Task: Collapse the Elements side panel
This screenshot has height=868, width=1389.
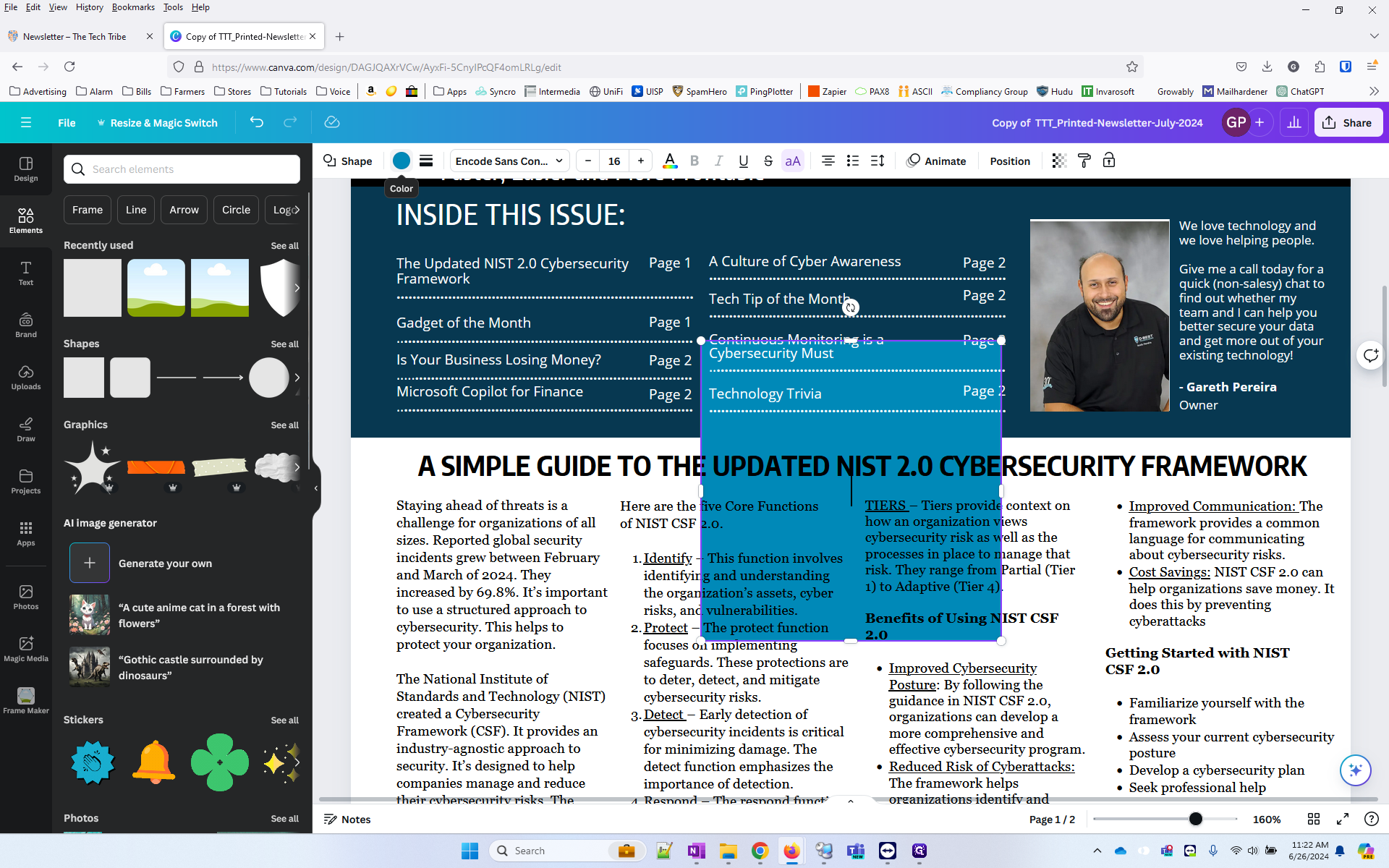Action: [x=316, y=488]
